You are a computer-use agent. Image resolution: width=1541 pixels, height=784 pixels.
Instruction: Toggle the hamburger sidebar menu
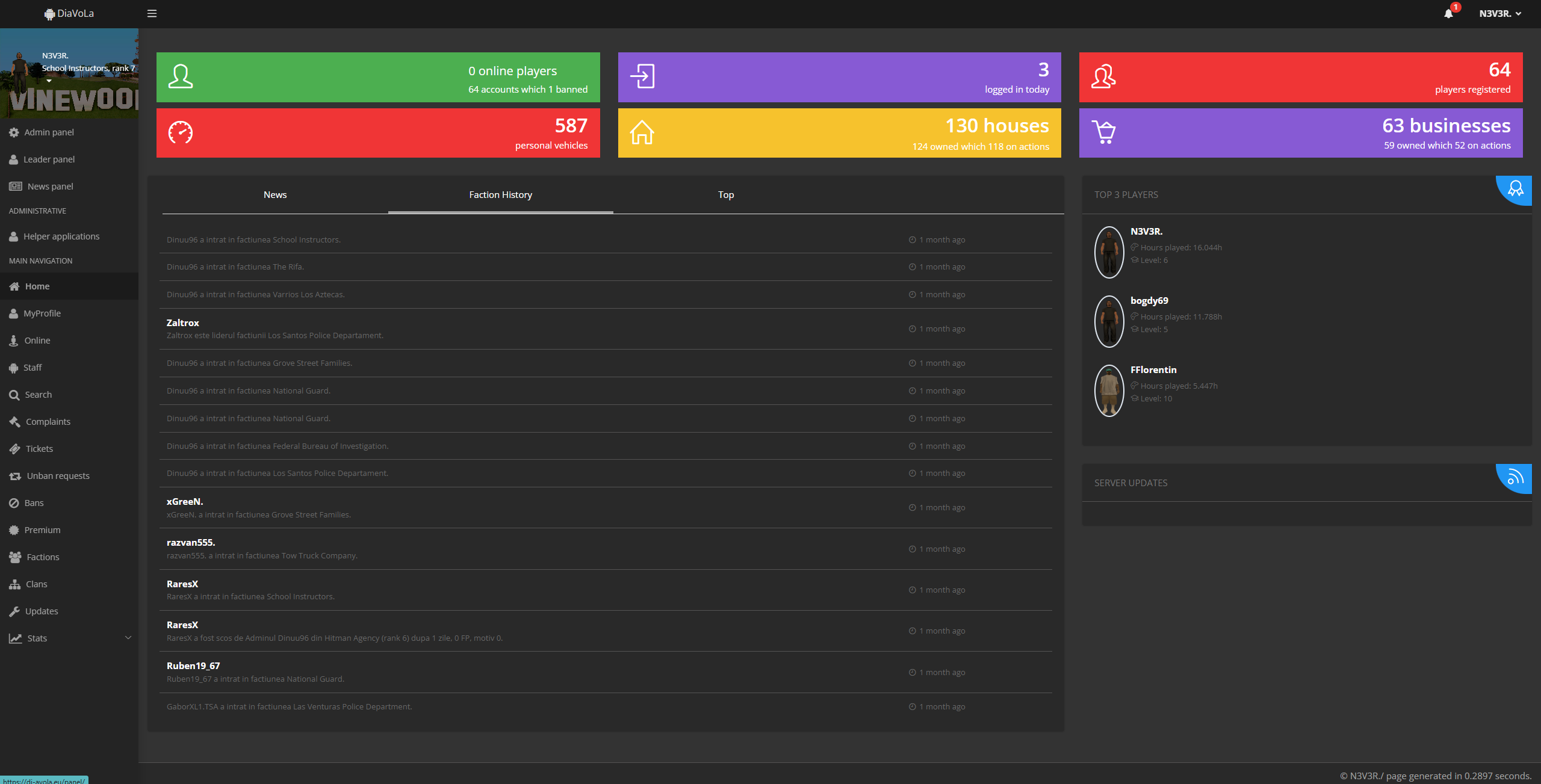click(x=152, y=13)
